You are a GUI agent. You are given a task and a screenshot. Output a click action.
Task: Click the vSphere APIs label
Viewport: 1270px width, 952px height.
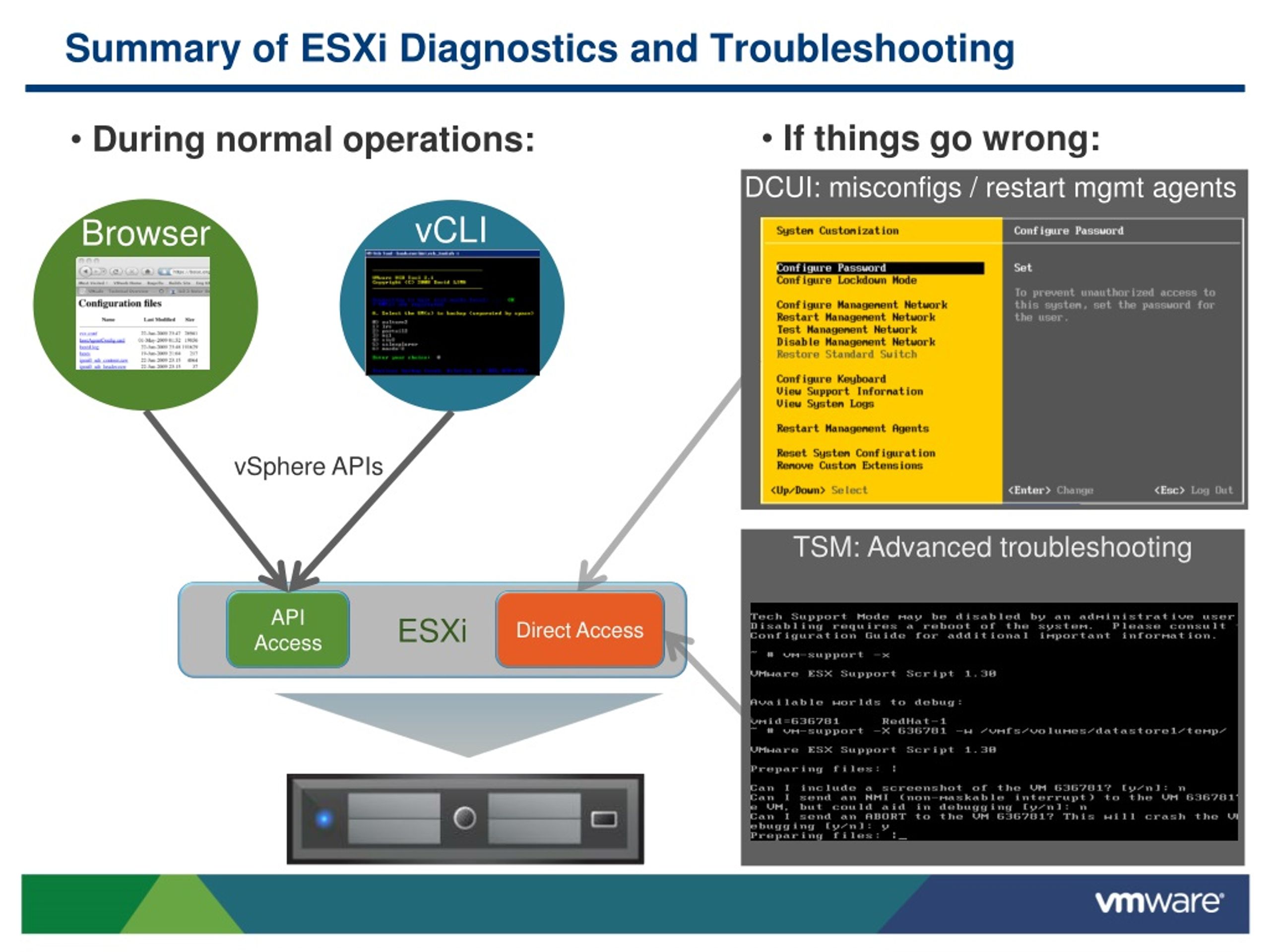pos(308,466)
